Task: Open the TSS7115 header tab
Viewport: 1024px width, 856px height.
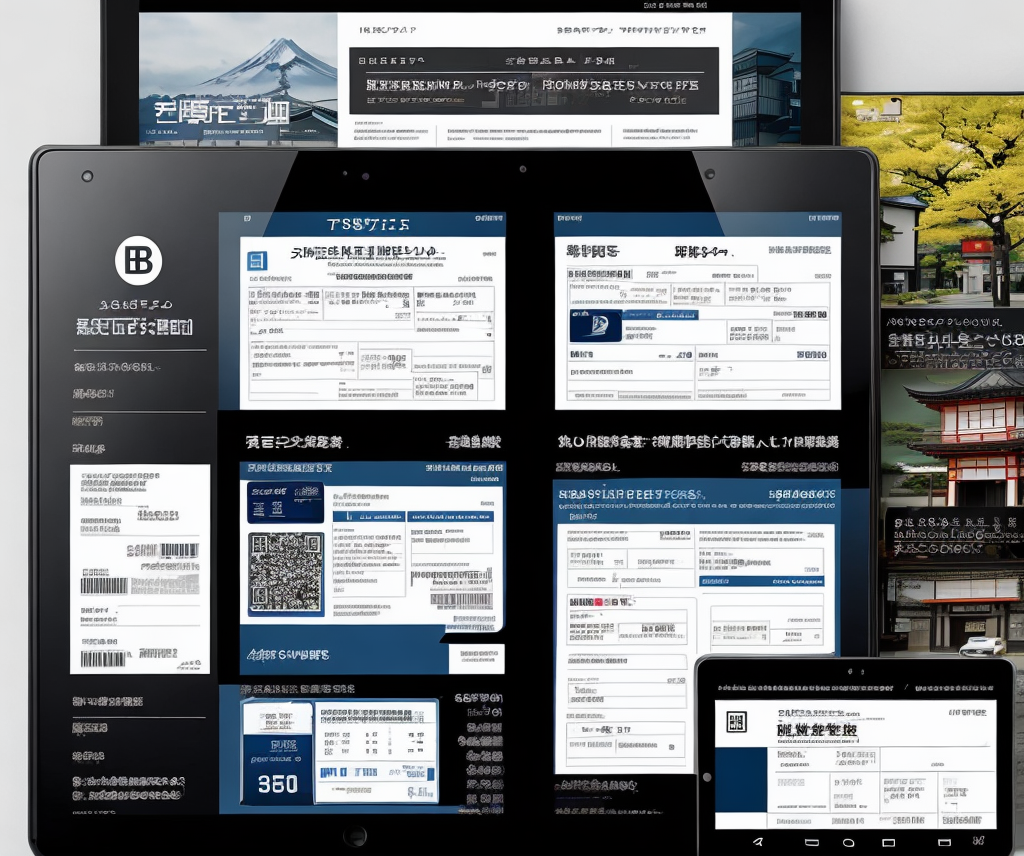Action: 367,224
